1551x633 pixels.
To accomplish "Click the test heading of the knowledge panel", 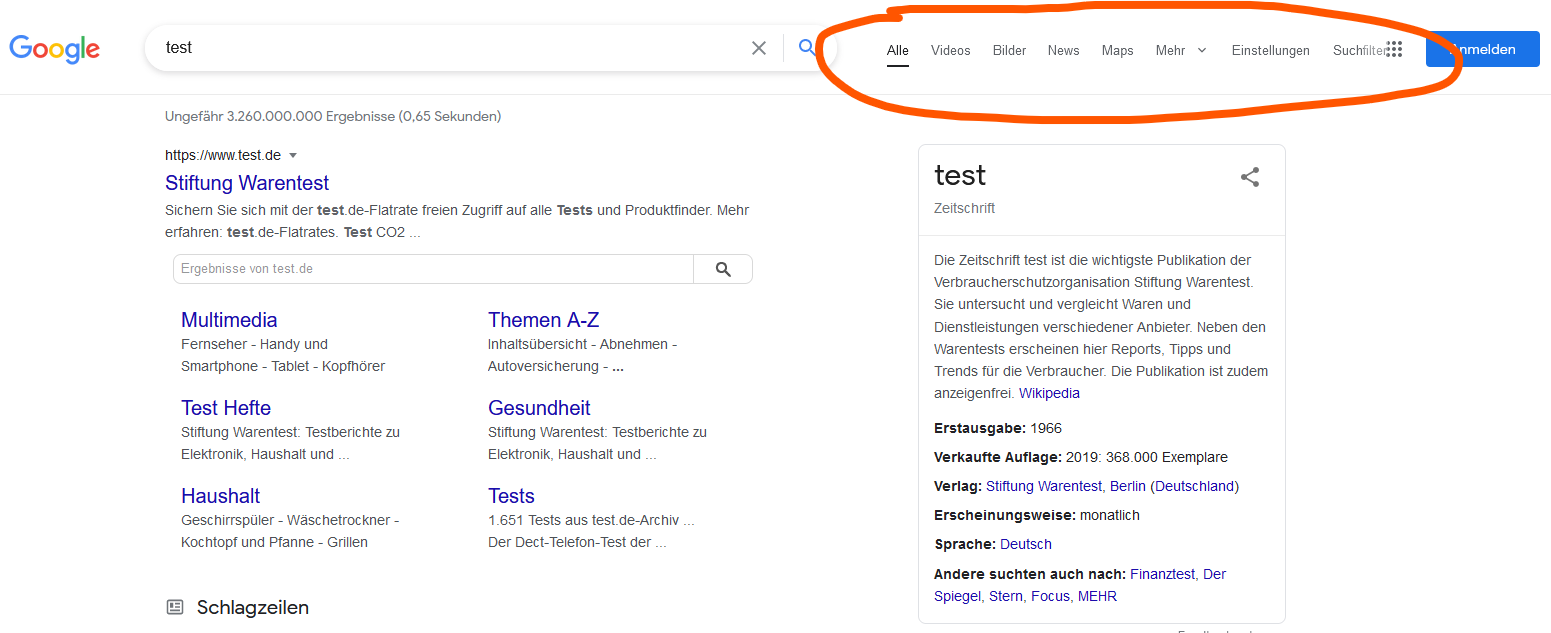I will coord(960,175).
